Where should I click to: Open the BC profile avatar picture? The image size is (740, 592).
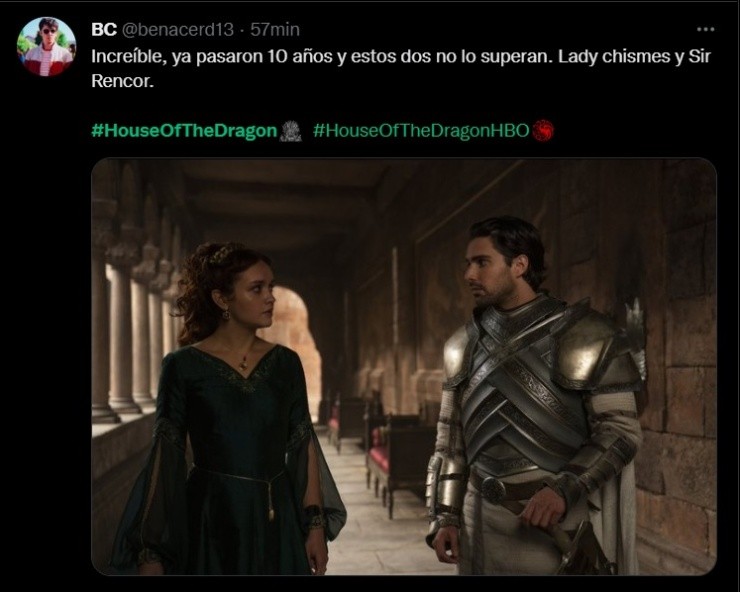(46, 47)
